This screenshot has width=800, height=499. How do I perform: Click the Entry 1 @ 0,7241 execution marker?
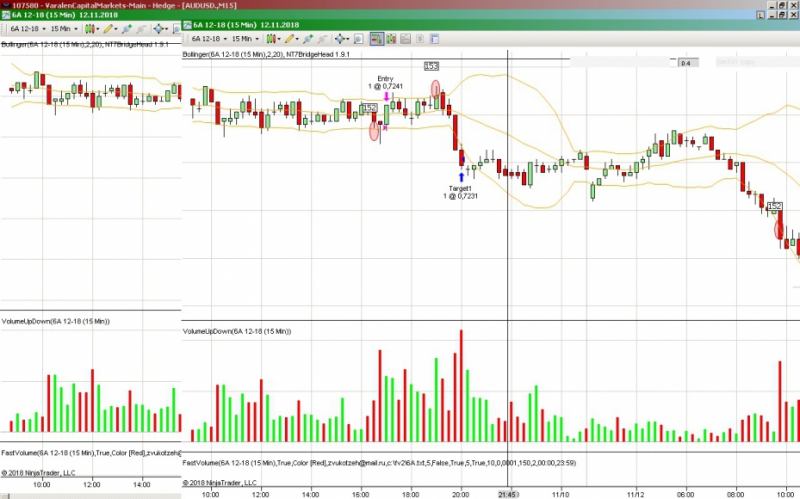pos(385,83)
